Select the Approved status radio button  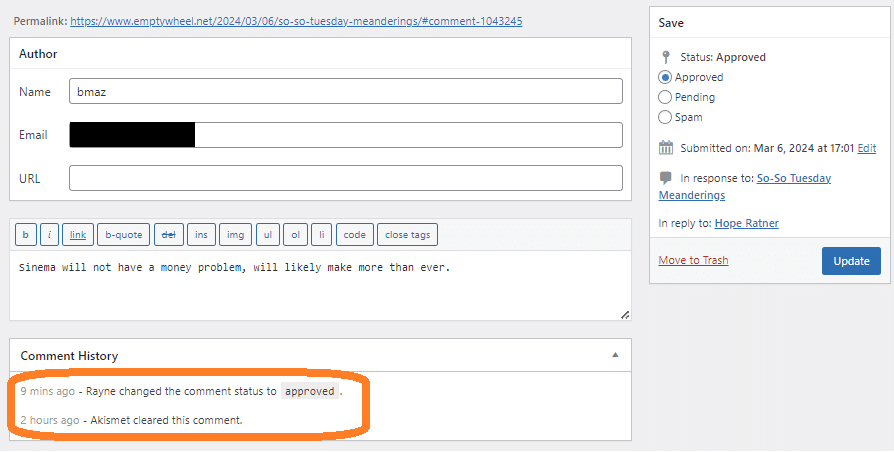coord(665,77)
